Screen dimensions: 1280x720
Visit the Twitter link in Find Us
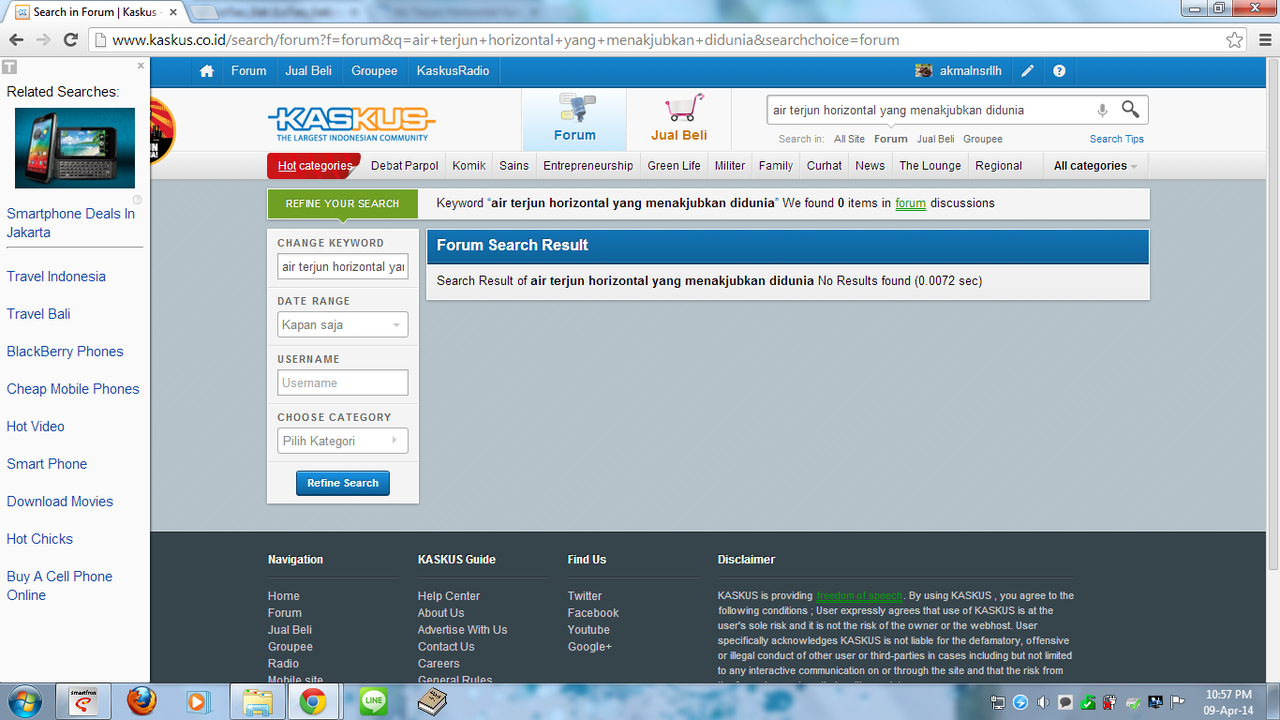pos(585,596)
